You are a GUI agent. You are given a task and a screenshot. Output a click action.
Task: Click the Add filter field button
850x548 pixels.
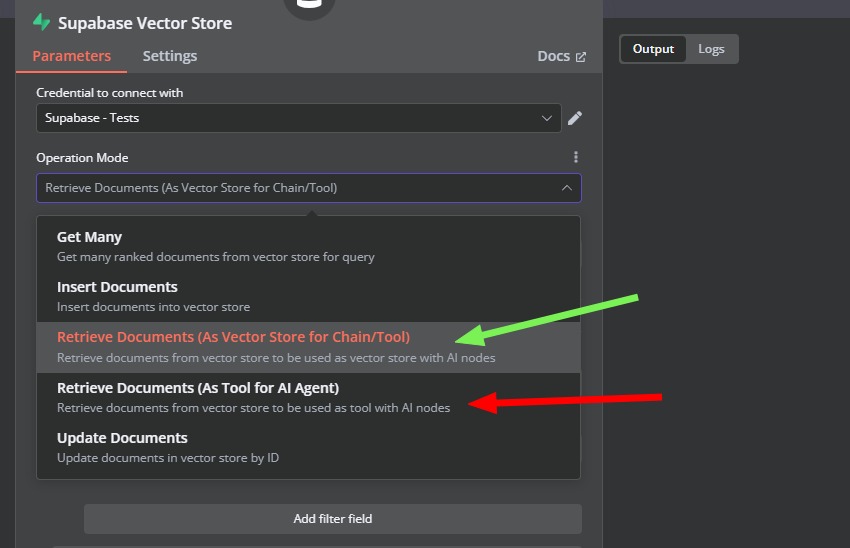(333, 519)
